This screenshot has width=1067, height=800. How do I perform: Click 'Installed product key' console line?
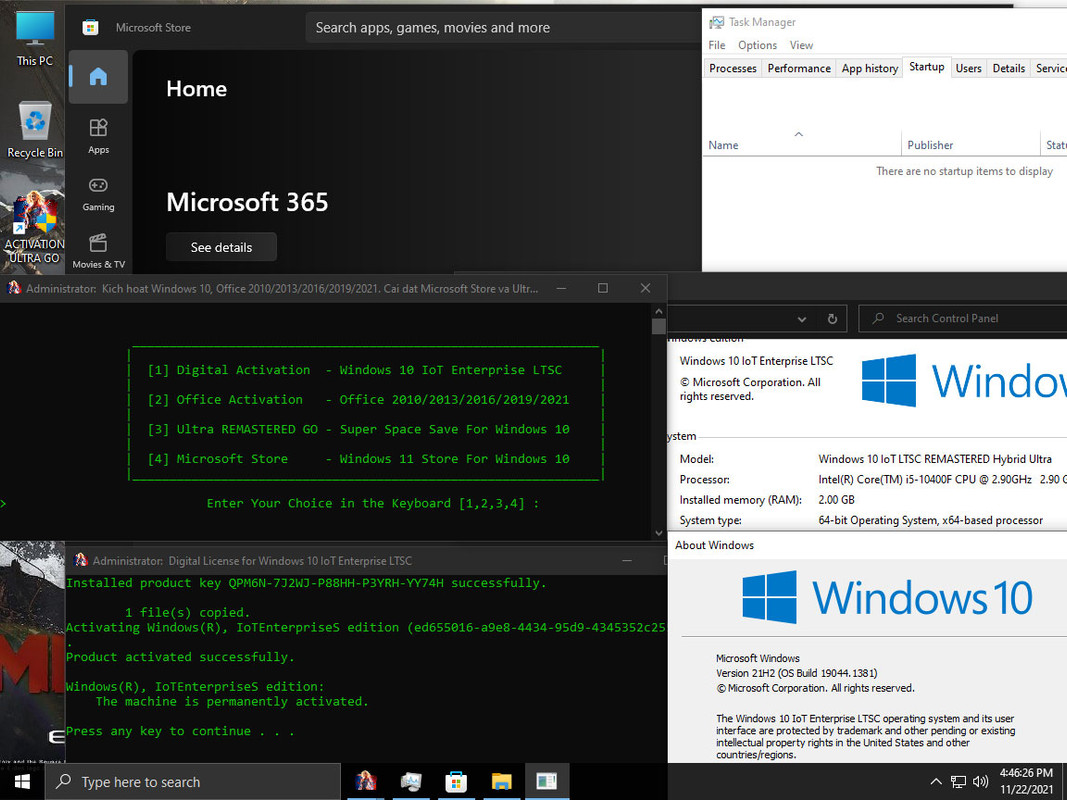[306, 583]
